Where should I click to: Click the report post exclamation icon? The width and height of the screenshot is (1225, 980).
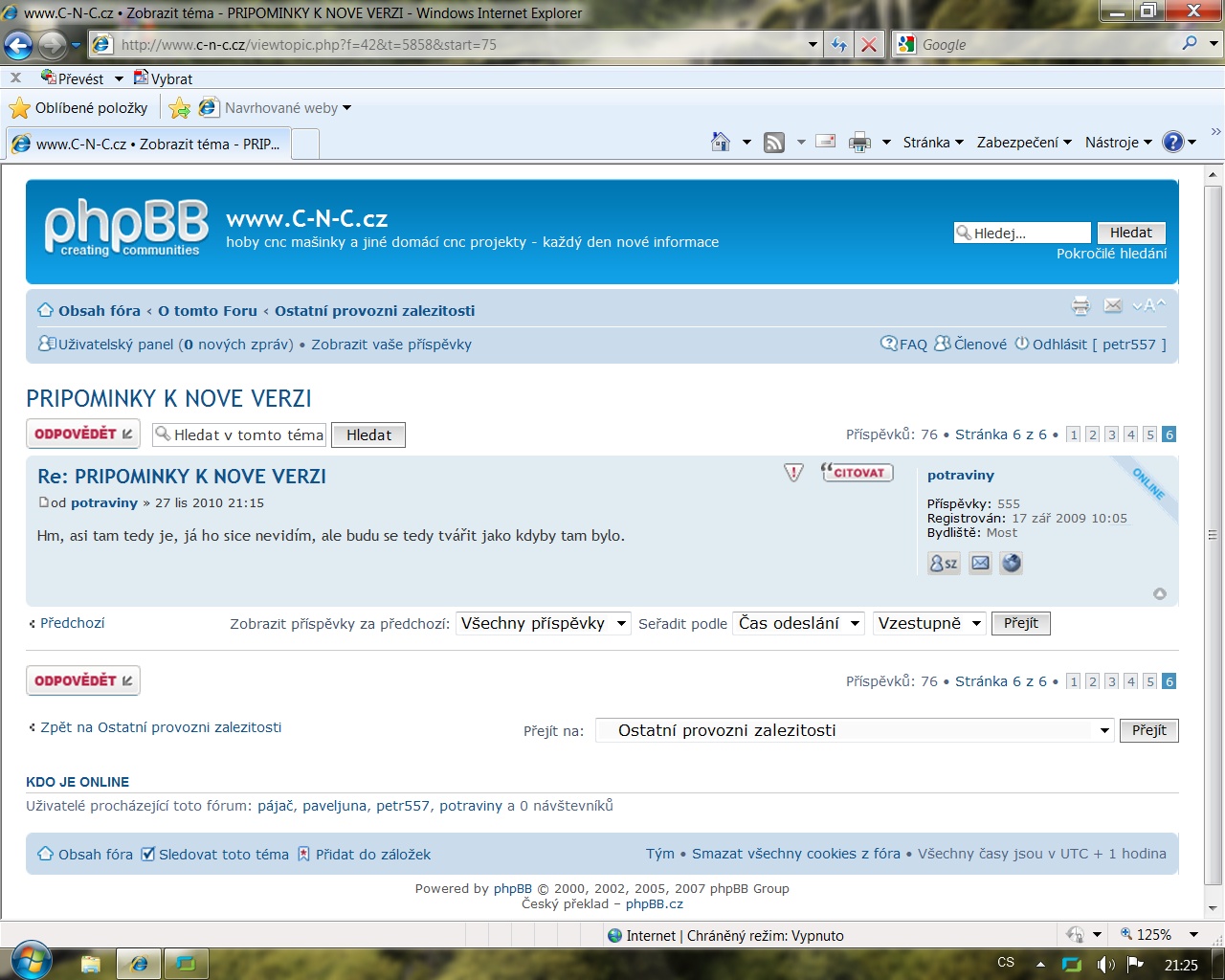point(793,473)
